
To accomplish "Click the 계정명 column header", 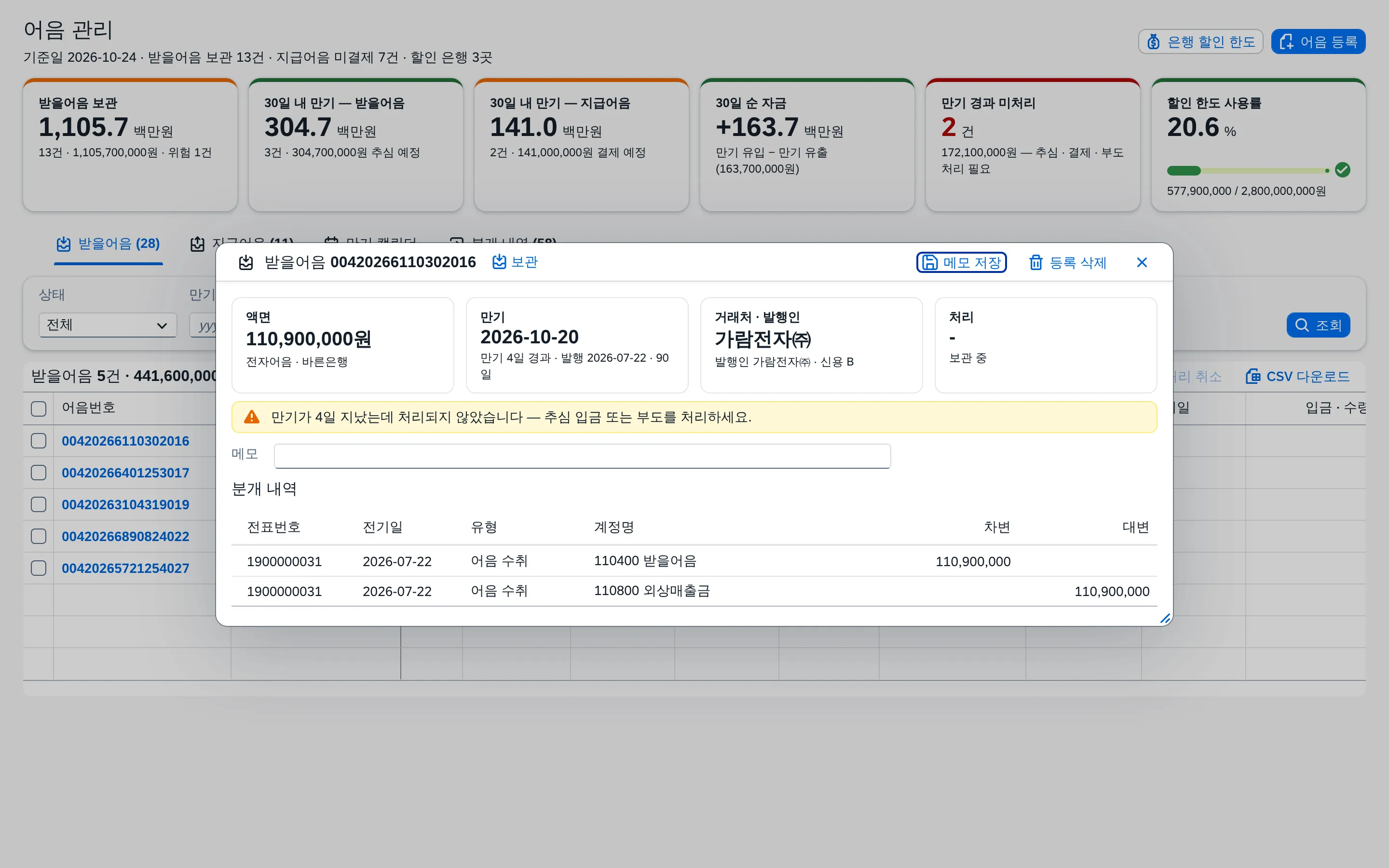I will [614, 527].
